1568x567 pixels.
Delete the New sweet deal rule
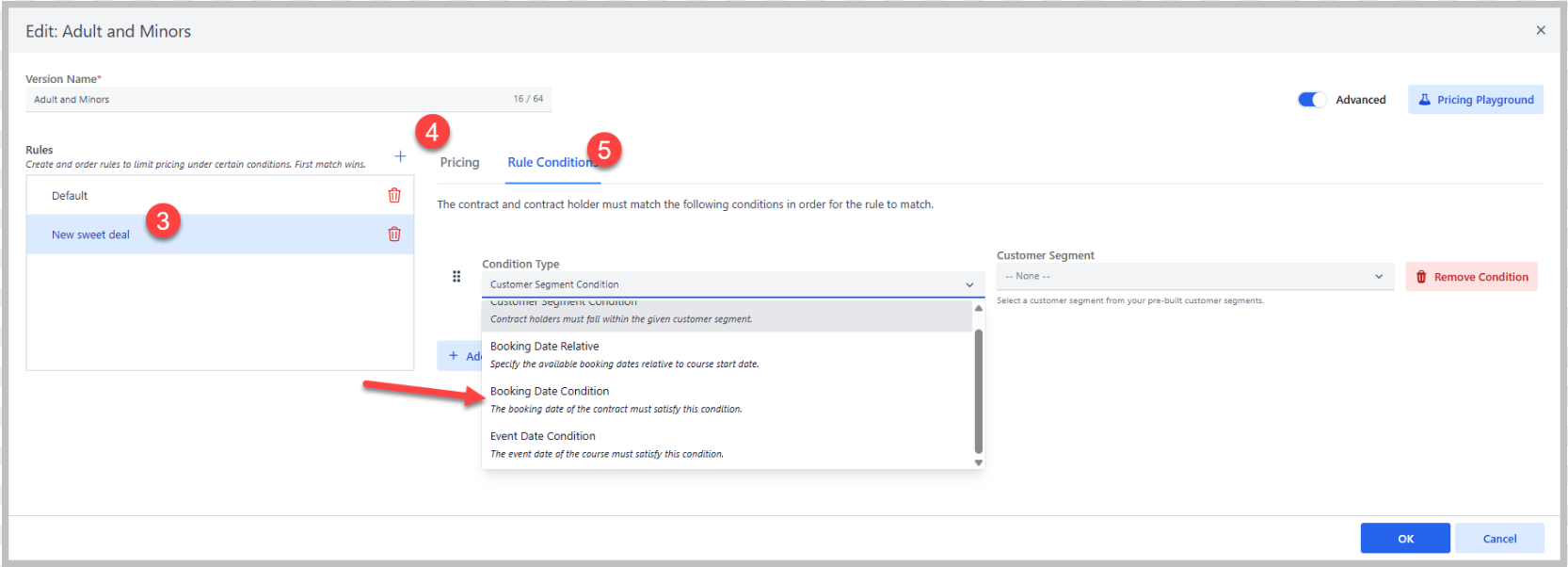point(394,235)
